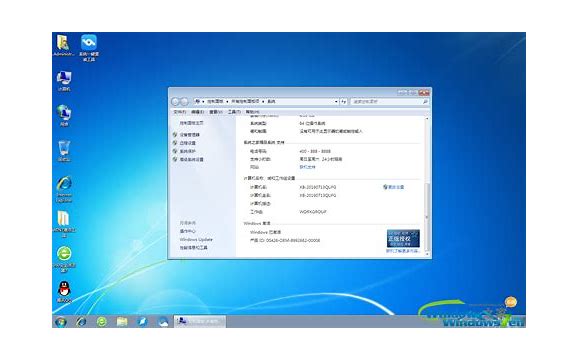Click the Advanced system settings shield icon

tap(175, 159)
